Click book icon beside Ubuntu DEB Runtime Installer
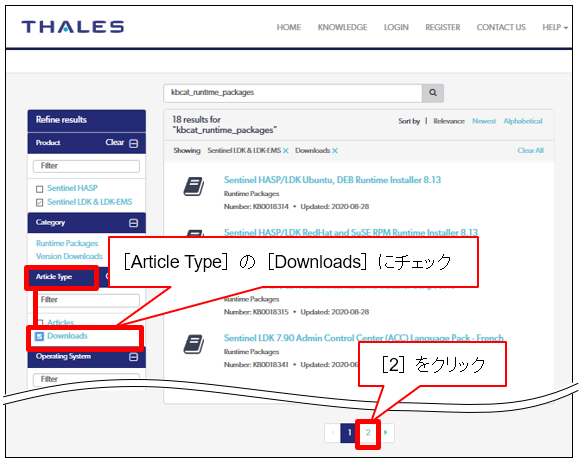Image resolution: width=580 pixels, height=462 pixels. [194, 186]
